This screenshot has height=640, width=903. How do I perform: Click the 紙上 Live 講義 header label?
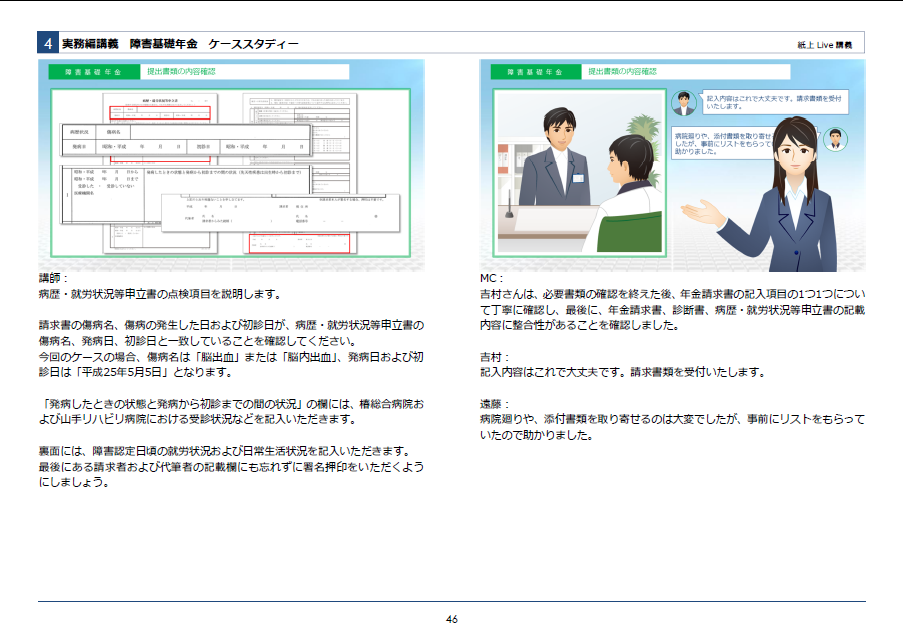pos(825,44)
